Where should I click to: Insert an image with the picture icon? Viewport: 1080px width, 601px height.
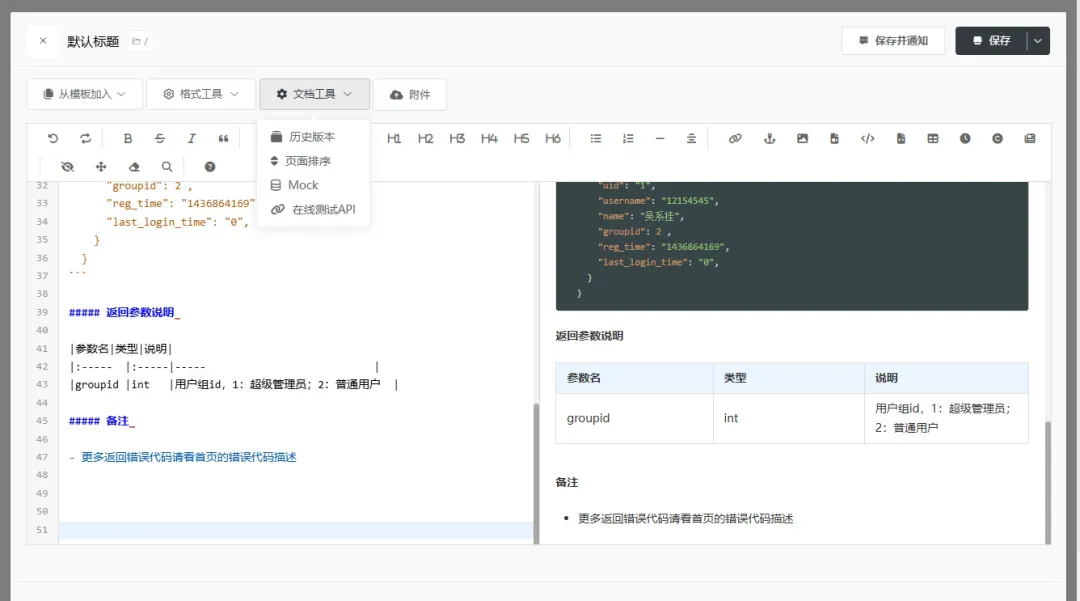[802, 139]
